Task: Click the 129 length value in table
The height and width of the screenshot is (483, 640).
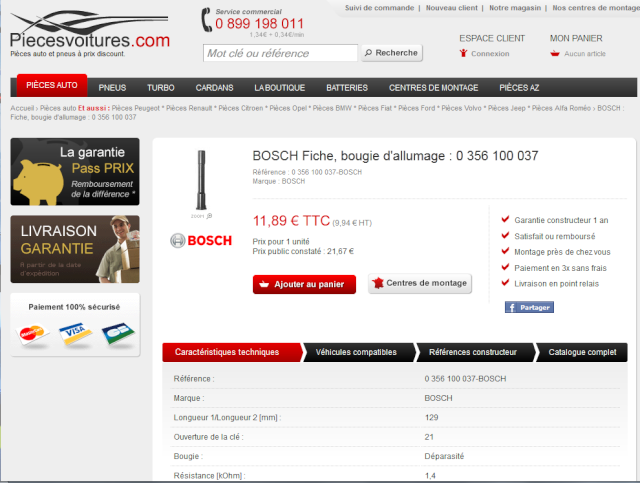Action: 431,417
